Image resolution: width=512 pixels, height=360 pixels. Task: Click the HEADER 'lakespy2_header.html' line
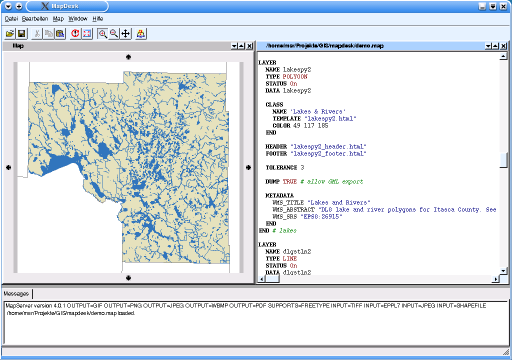pyautogui.click(x=316, y=146)
